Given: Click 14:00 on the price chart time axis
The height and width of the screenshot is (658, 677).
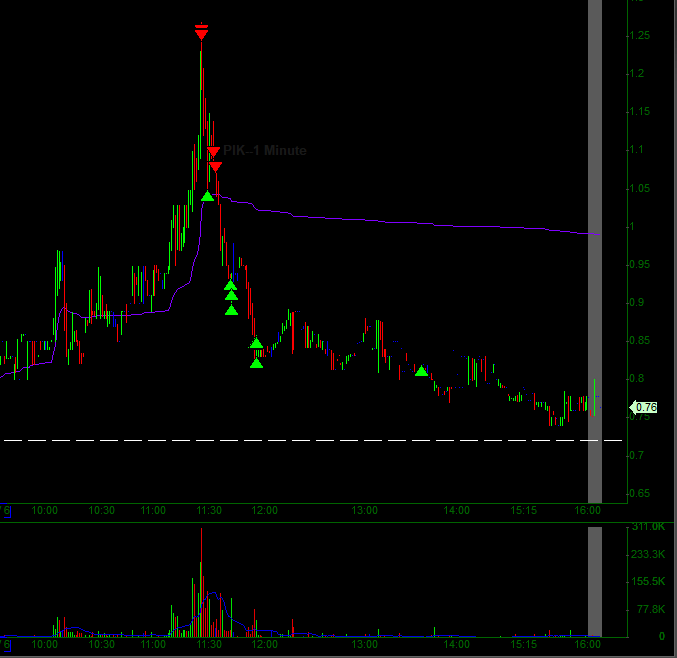Looking at the screenshot, I should tap(456, 510).
